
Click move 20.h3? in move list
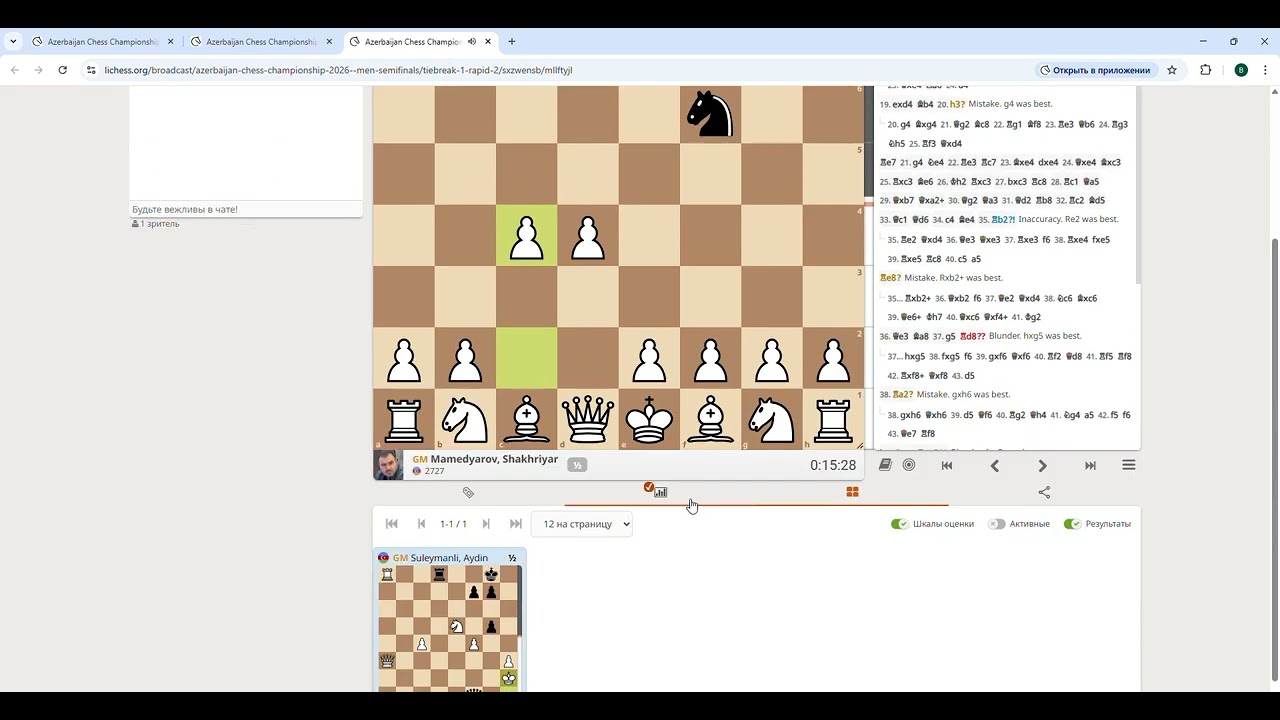coord(957,104)
